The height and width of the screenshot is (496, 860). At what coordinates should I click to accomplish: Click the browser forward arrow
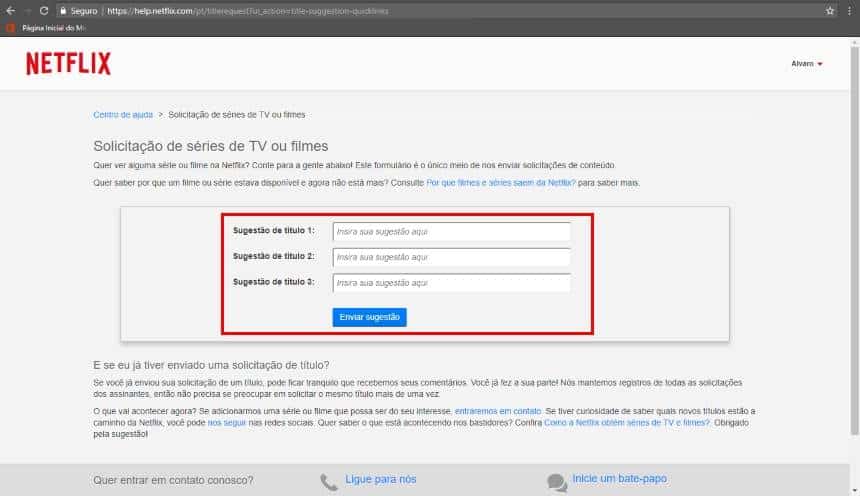point(27,10)
